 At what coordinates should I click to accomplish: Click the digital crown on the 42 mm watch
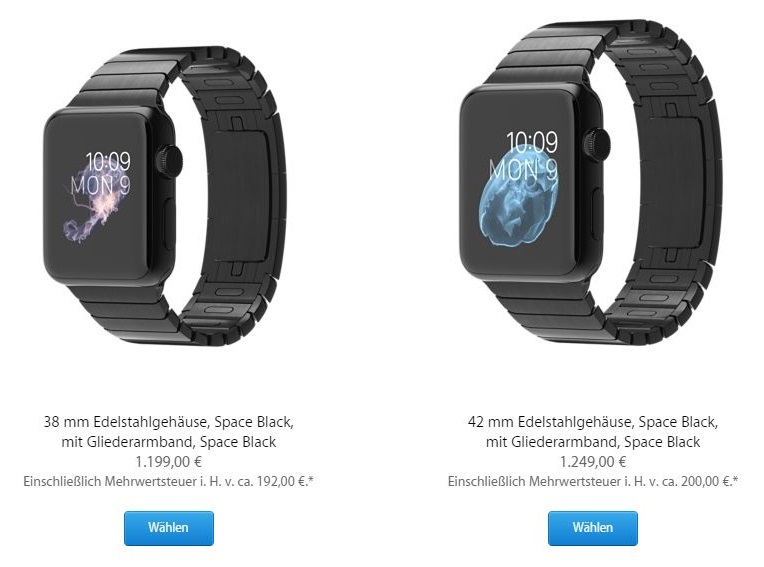597,142
